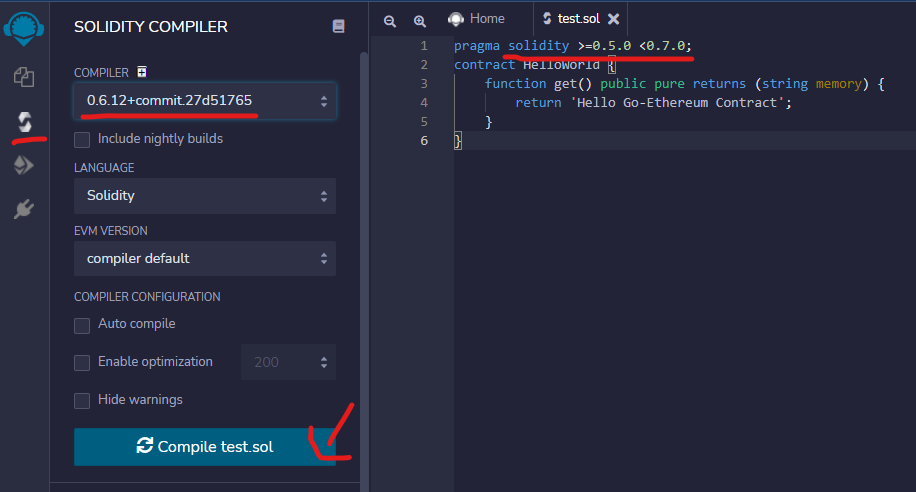Open the compiler documentation book icon
Screen dimensions: 916x492
tap(338, 26)
